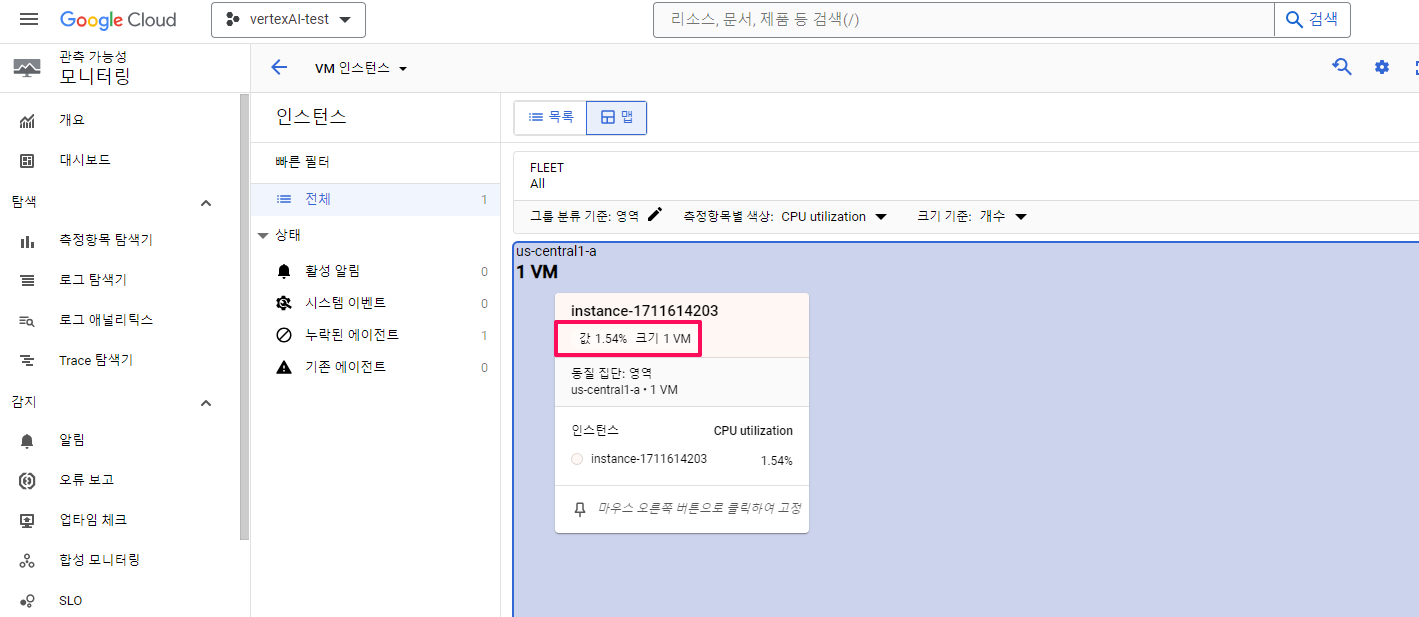Viewport: 1419px width, 617px height.
Task: Click the back arrow icon
Action: (x=279, y=68)
